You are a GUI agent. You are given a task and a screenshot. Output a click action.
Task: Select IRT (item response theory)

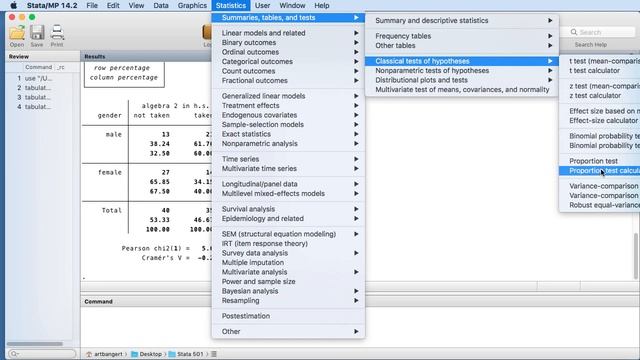pos(288,243)
